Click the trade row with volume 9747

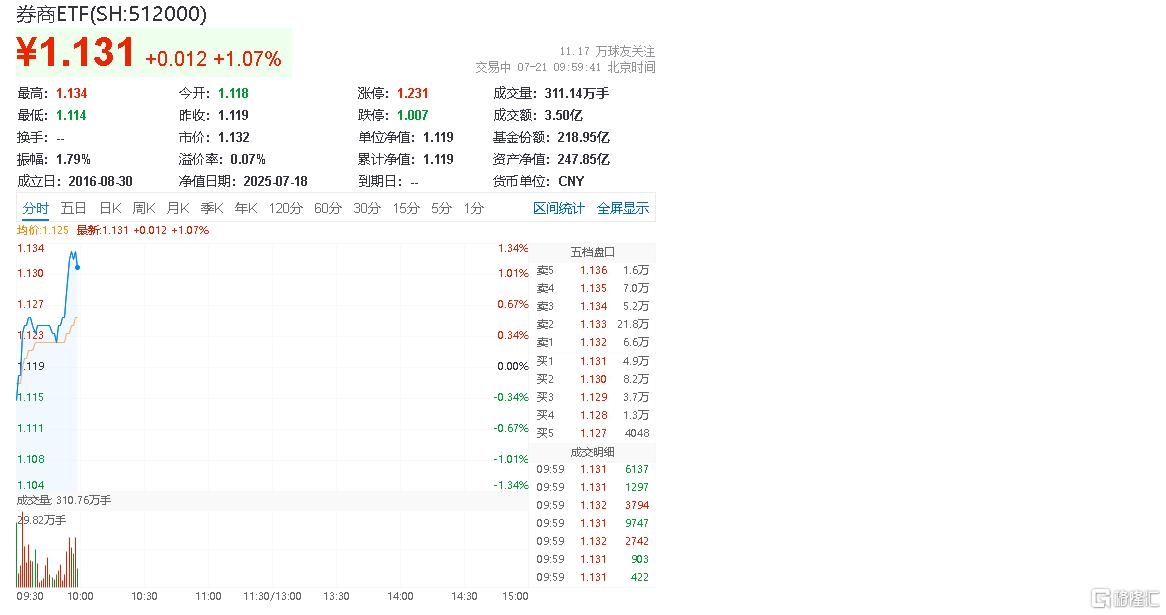pos(593,523)
